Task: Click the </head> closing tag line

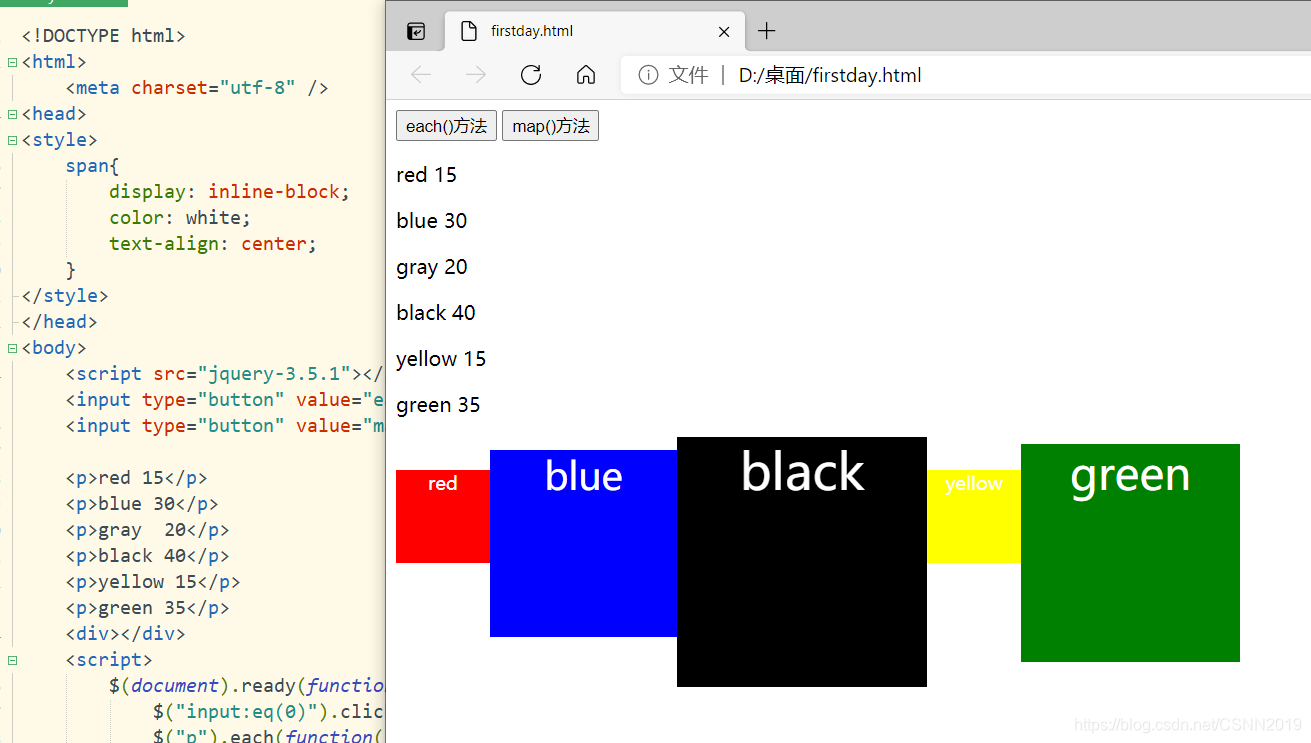Action: (60, 322)
